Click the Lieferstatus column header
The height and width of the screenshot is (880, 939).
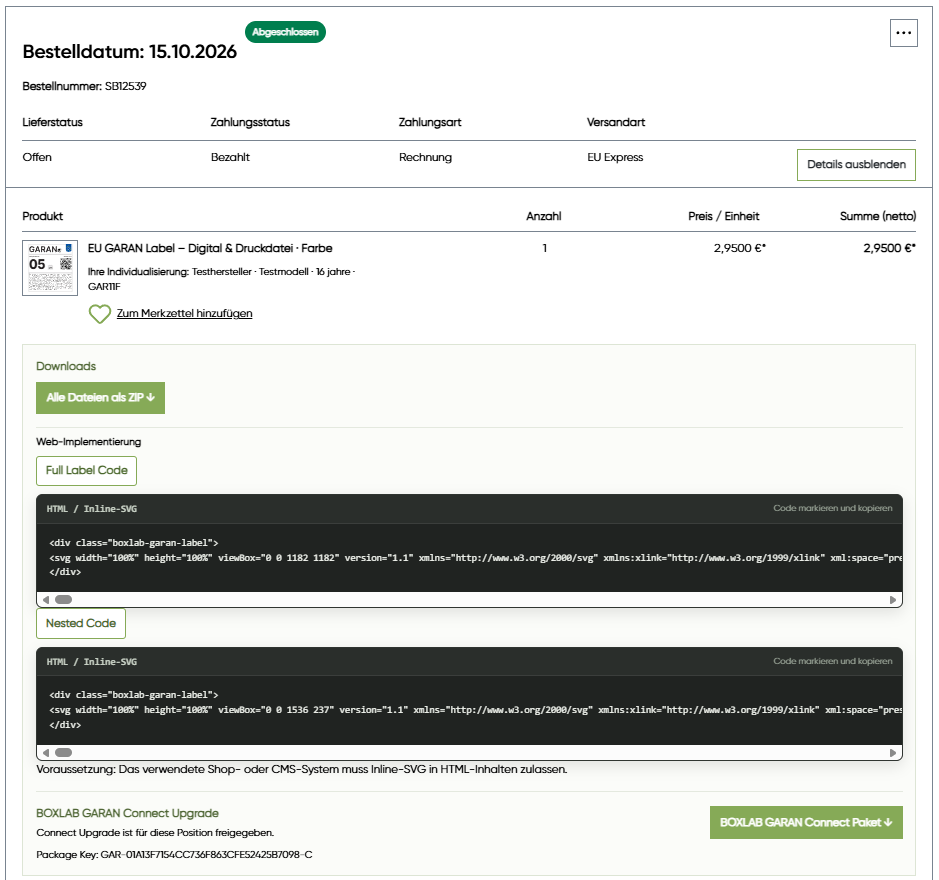click(x=52, y=122)
